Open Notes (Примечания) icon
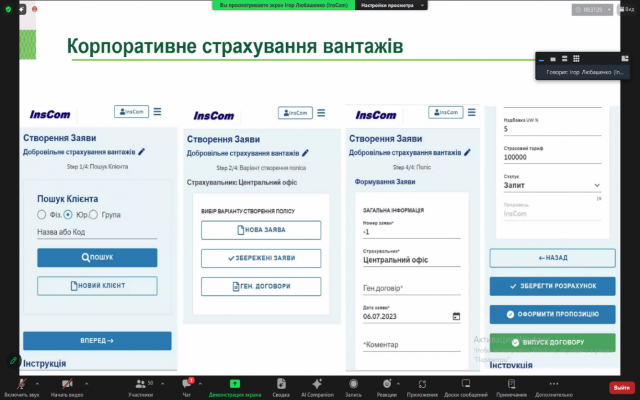Viewport: 640px width, 400px height. click(511, 384)
